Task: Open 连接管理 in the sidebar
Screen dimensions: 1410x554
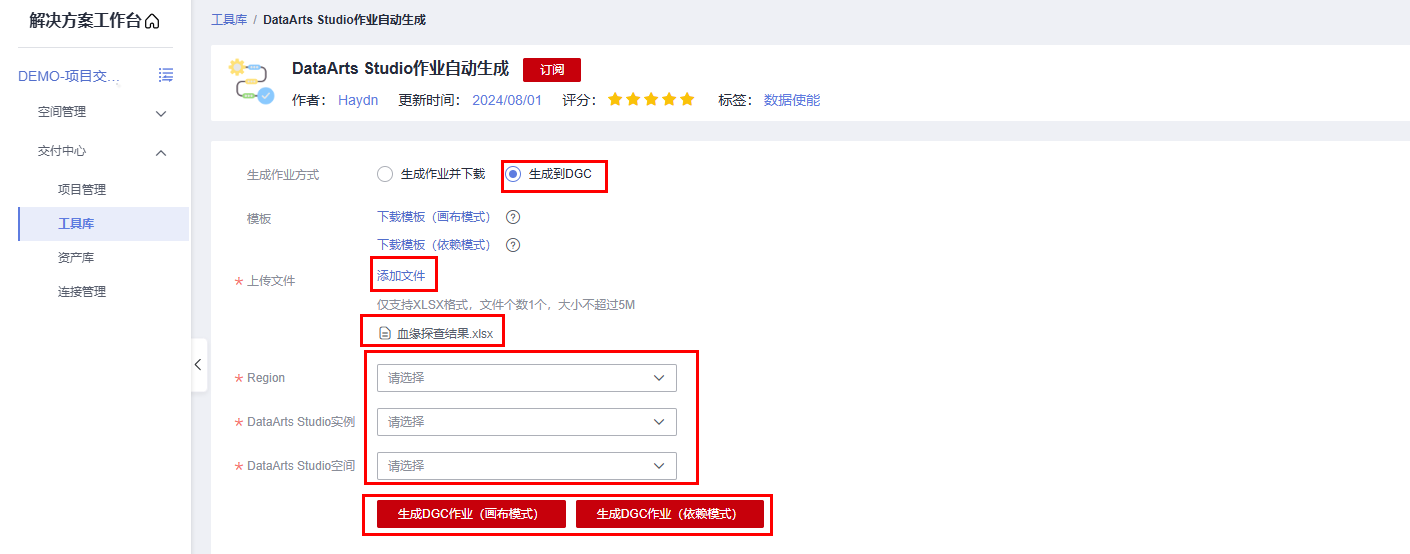Action: tap(82, 292)
